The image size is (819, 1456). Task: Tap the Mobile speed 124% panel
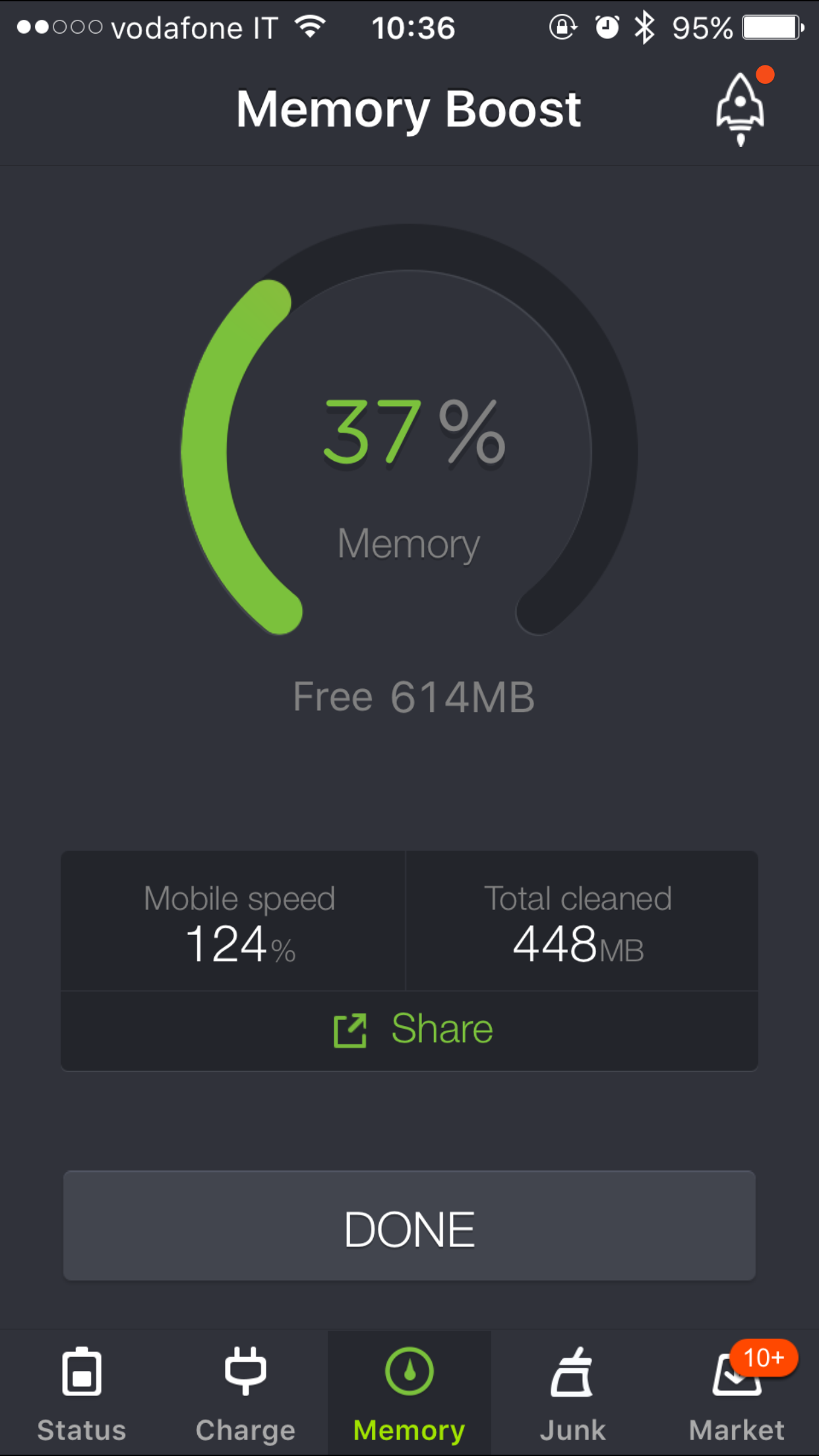coord(233,921)
